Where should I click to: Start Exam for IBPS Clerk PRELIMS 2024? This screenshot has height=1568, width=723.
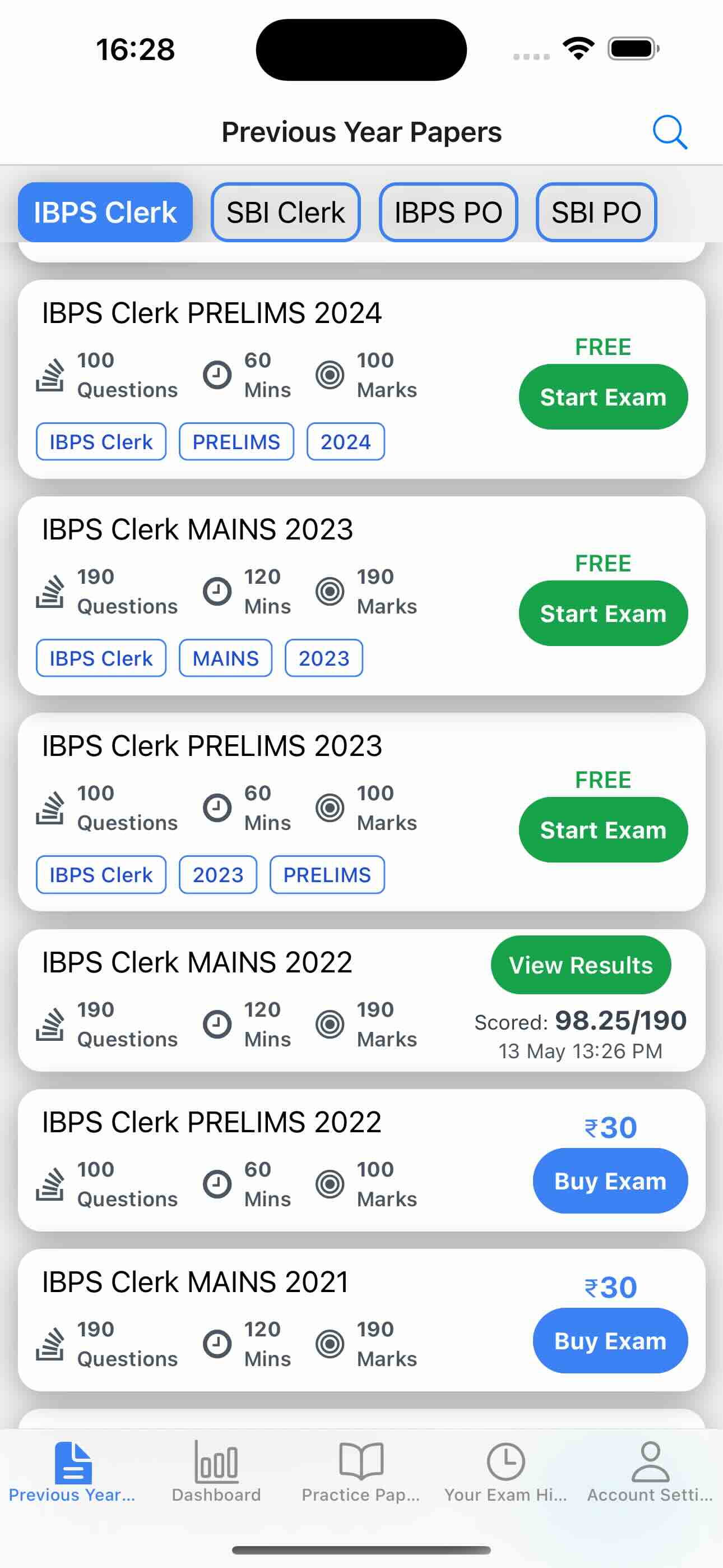(x=602, y=397)
